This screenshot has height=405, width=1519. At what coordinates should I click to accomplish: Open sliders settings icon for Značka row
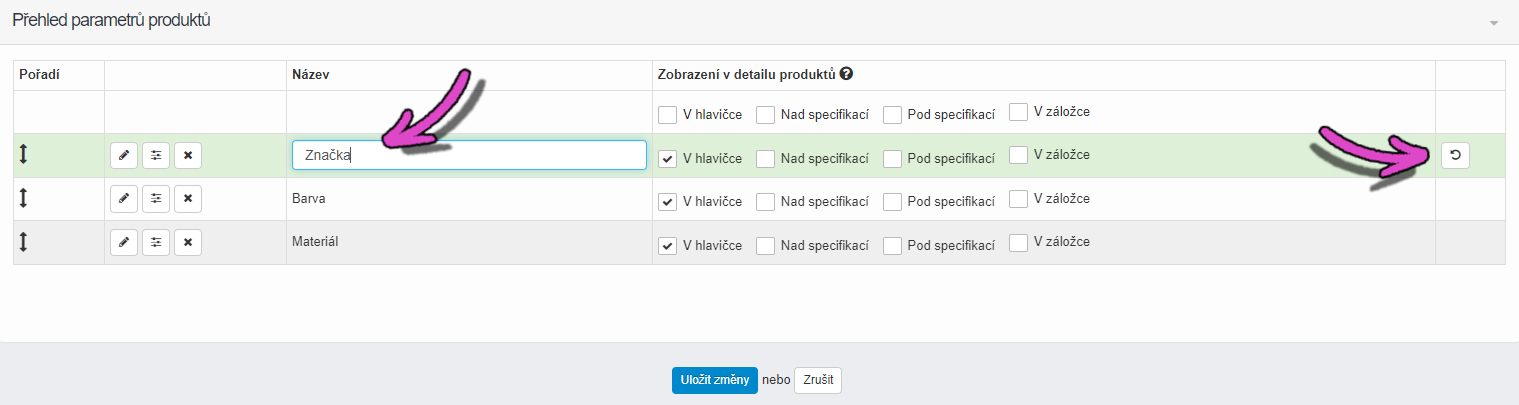156,155
